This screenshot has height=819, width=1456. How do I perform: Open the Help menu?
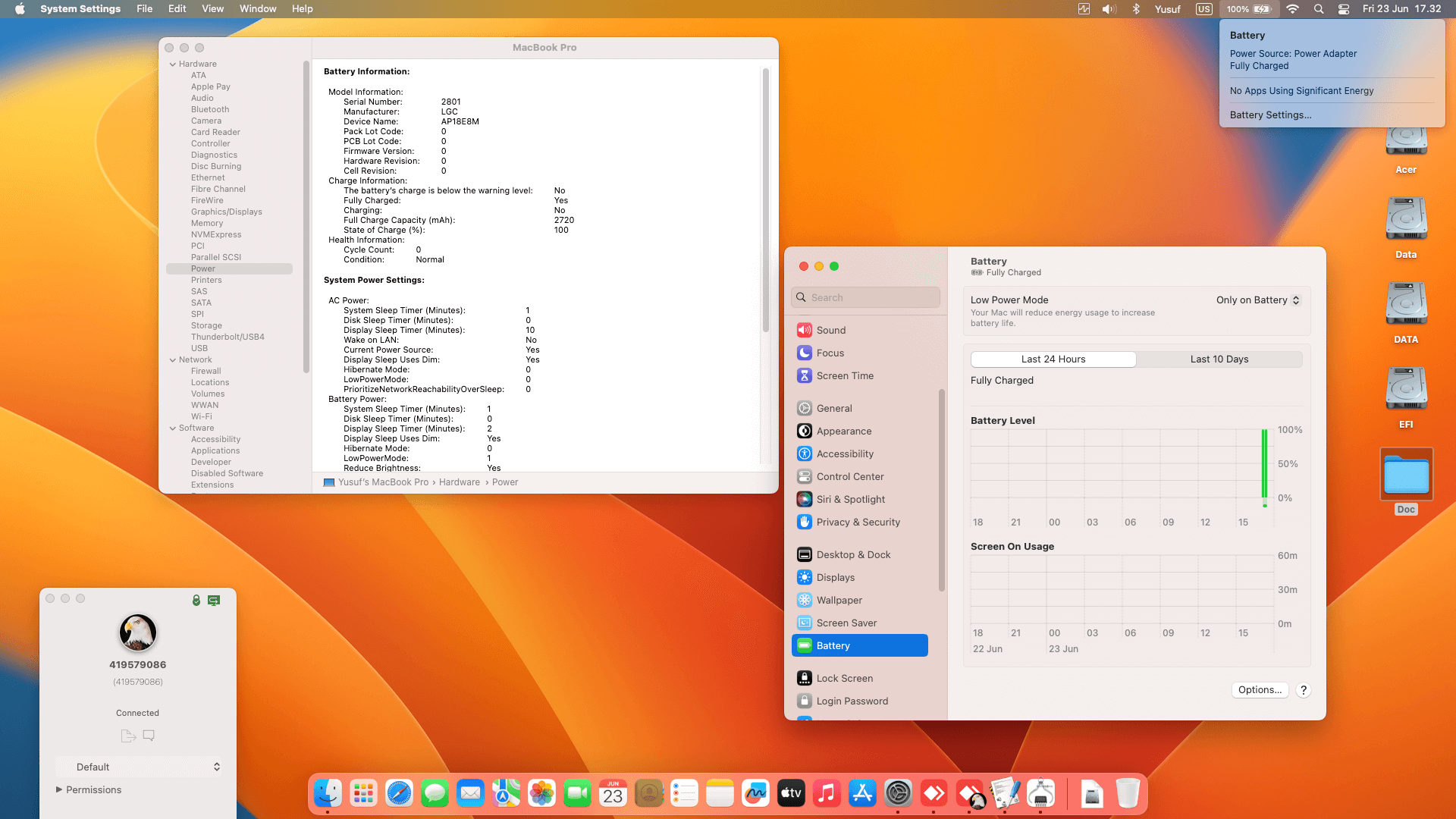click(302, 9)
